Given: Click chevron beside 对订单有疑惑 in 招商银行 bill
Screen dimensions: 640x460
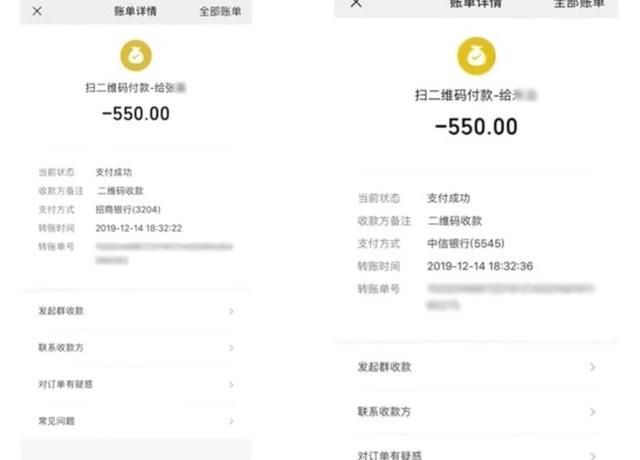Looking at the screenshot, I should pos(232,384).
